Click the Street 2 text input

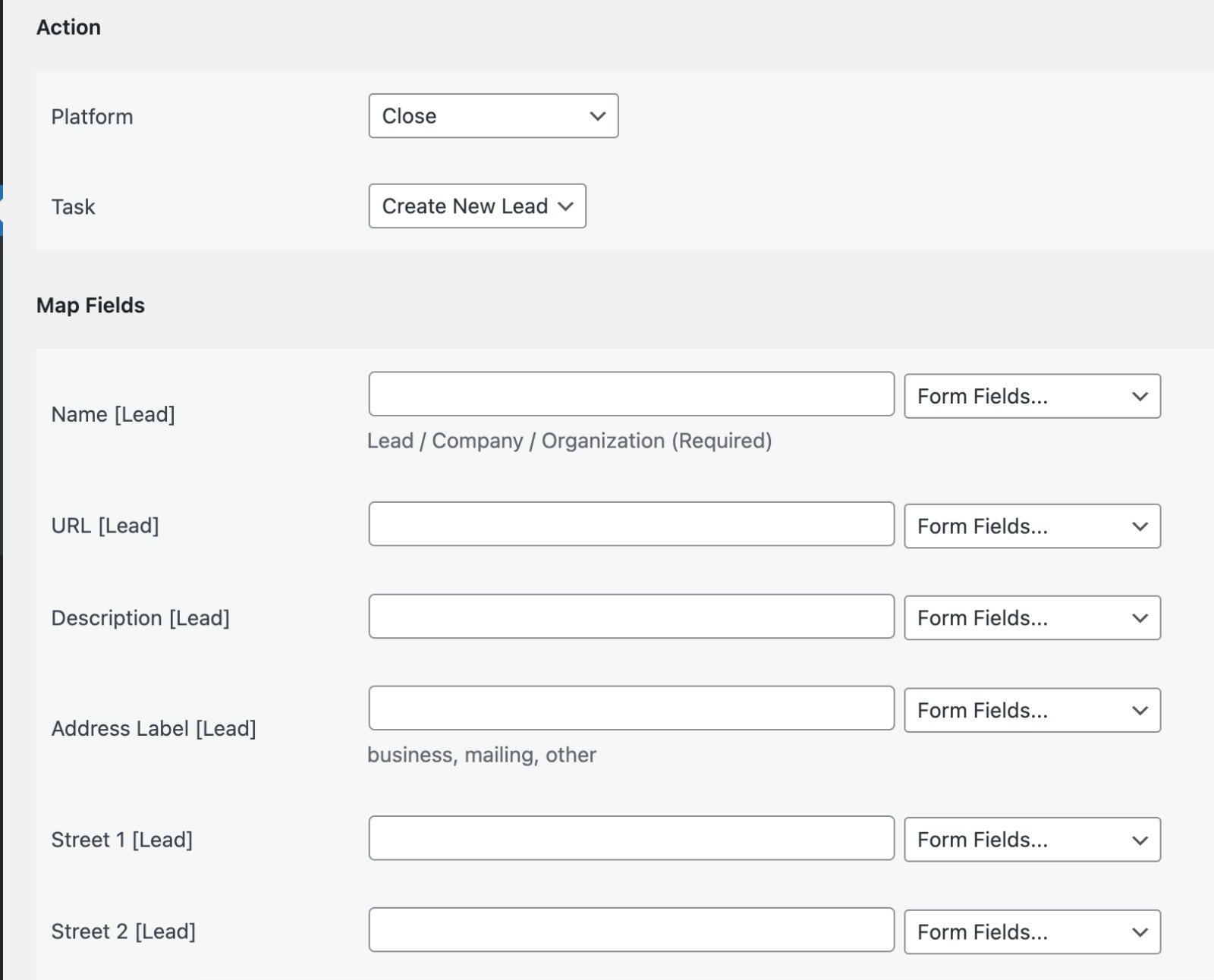coord(631,930)
